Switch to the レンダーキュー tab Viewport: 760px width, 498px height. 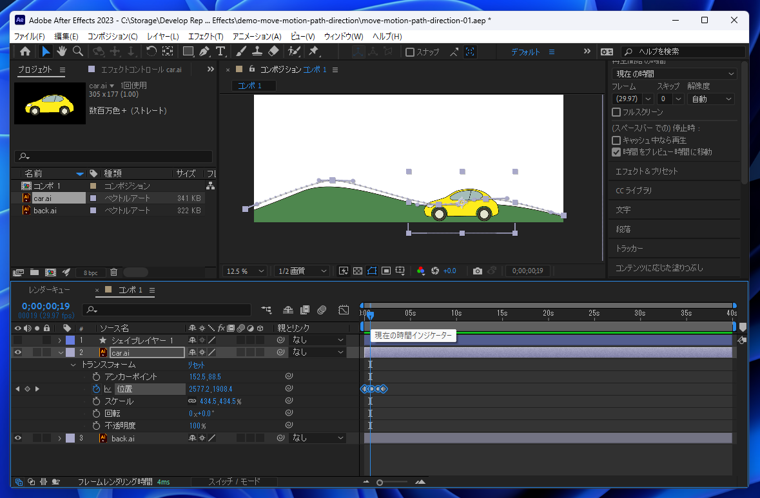(49, 289)
